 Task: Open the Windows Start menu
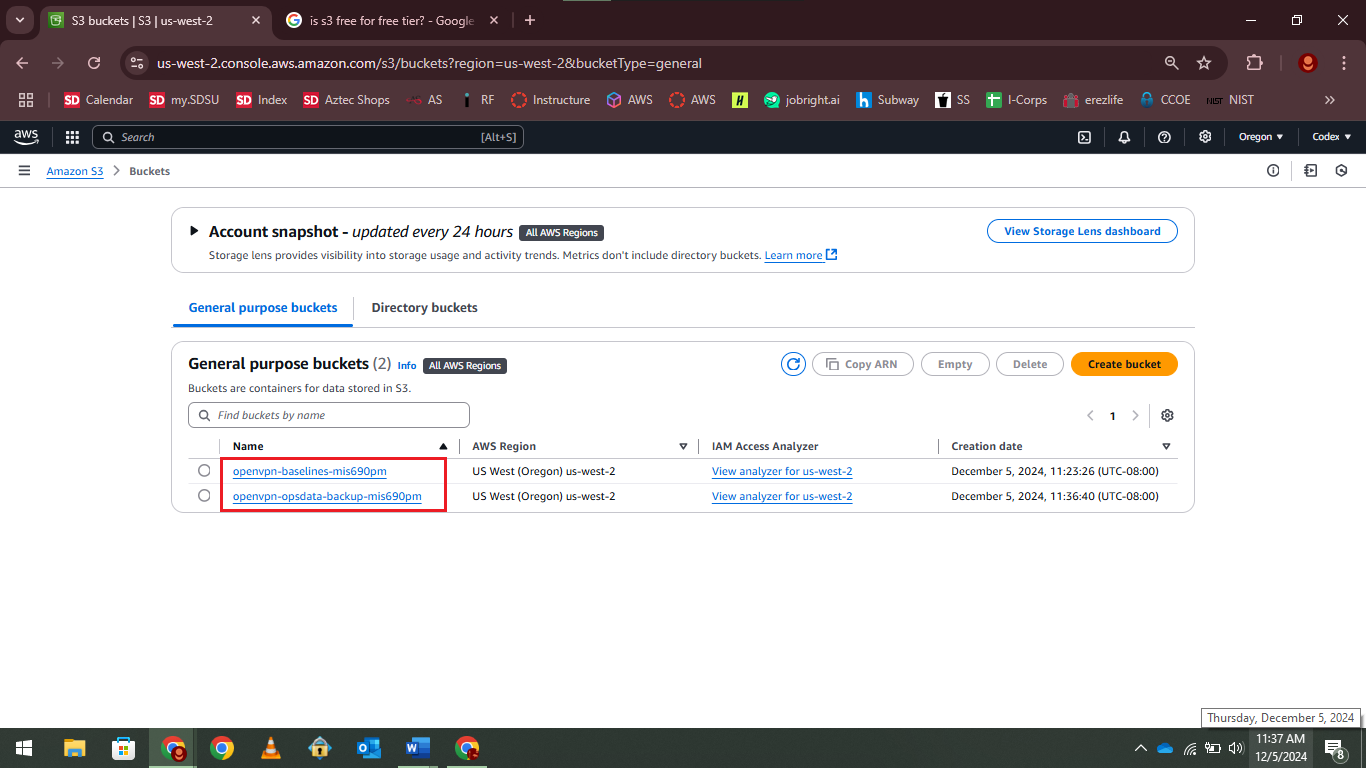point(23,748)
